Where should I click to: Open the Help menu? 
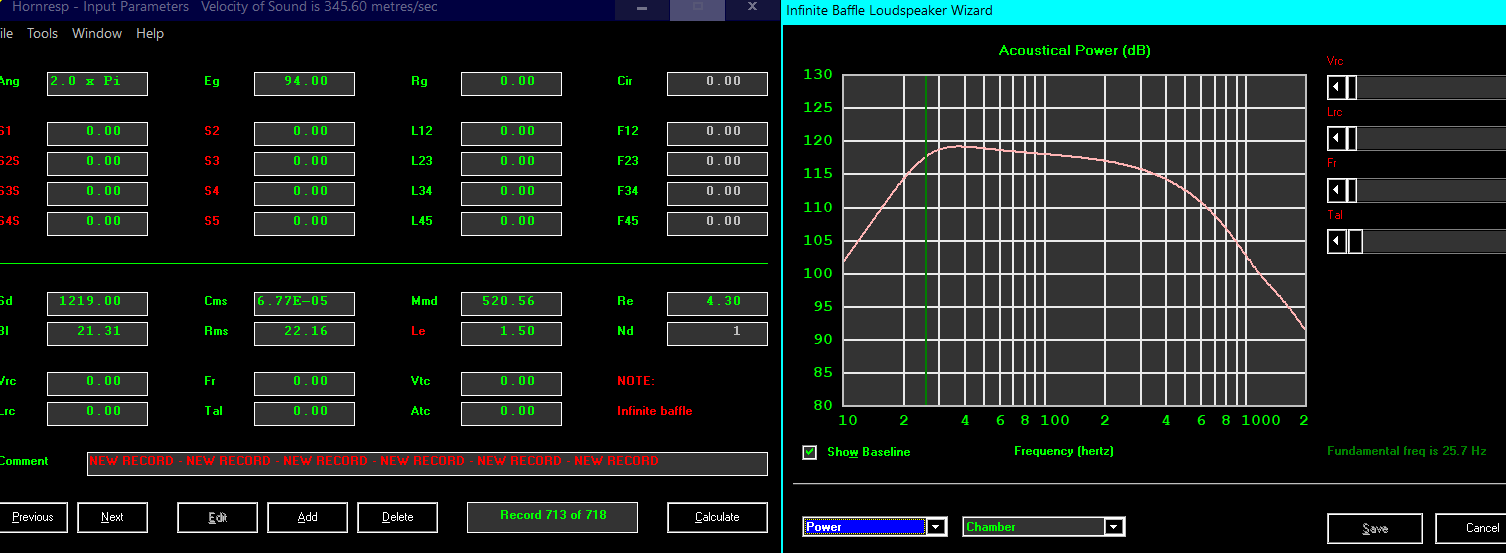click(x=150, y=33)
